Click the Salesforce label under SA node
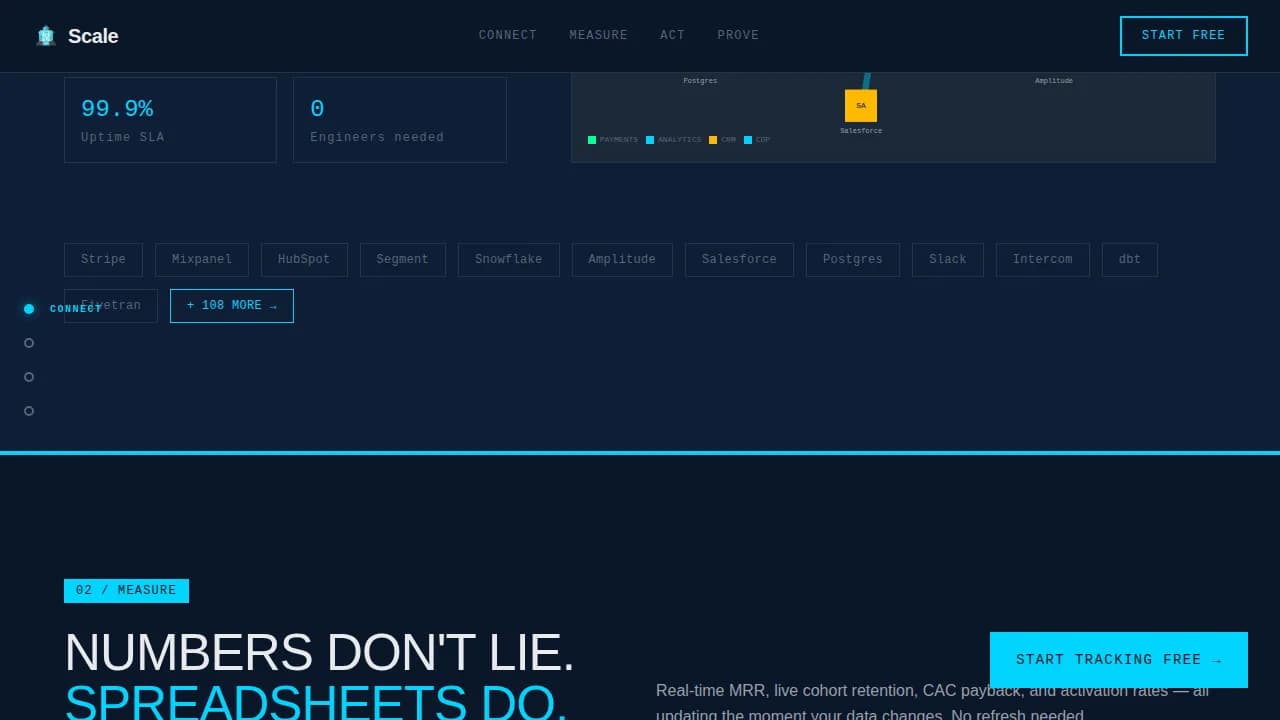This screenshot has width=1280, height=720. (861, 131)
